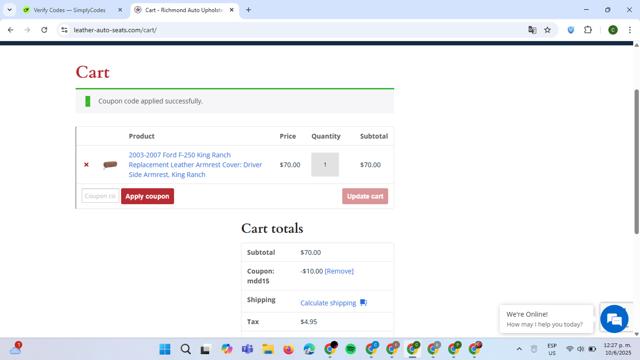The image size is (640, 360).
Task: Remove the mdd15 coupon
Action: click(339, 271)
